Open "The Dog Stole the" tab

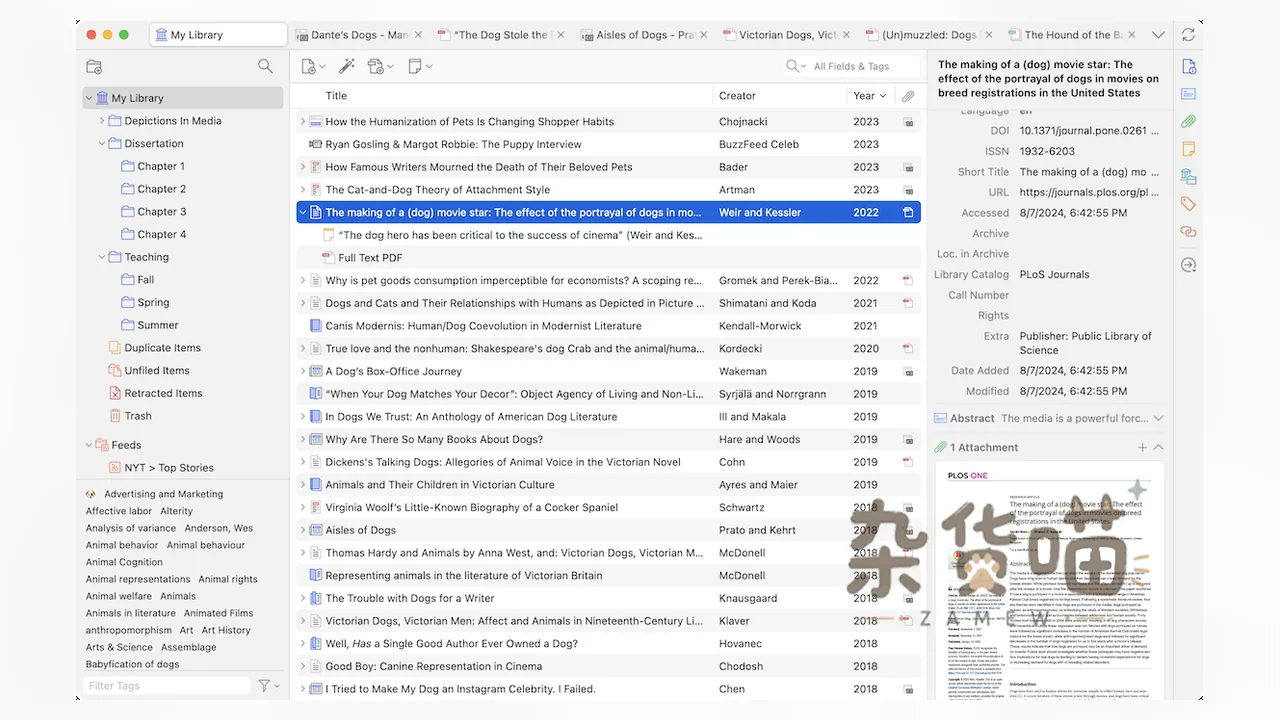click(x=501, y=35)
